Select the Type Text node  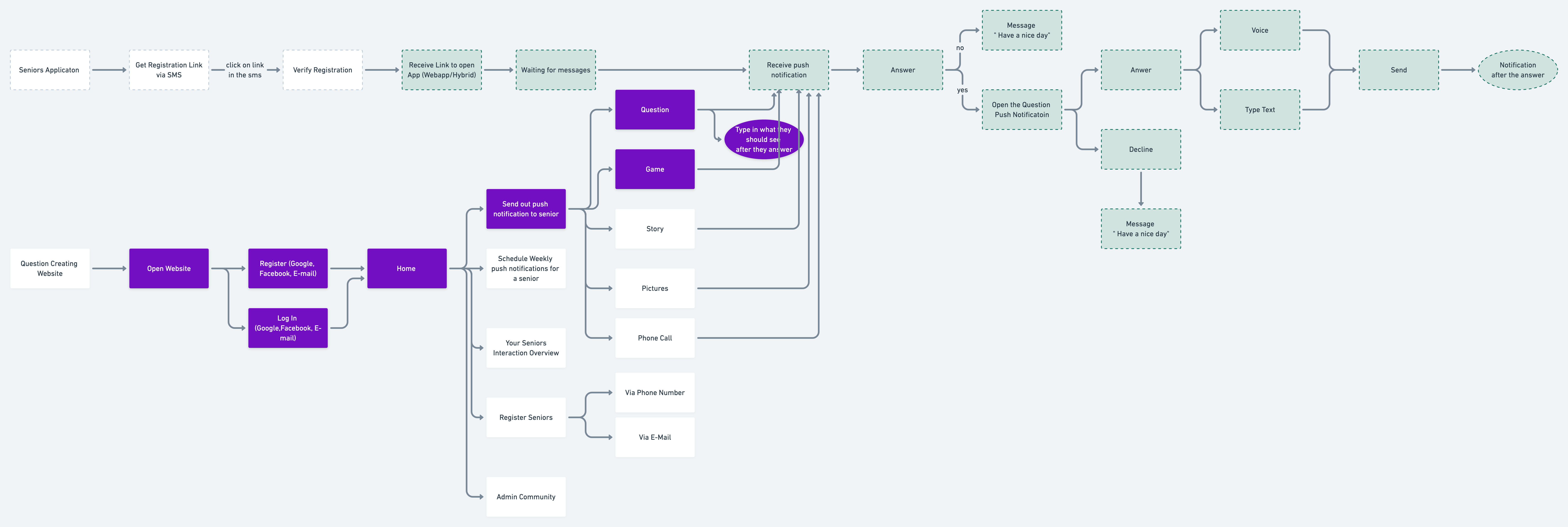pos(1260,110)
